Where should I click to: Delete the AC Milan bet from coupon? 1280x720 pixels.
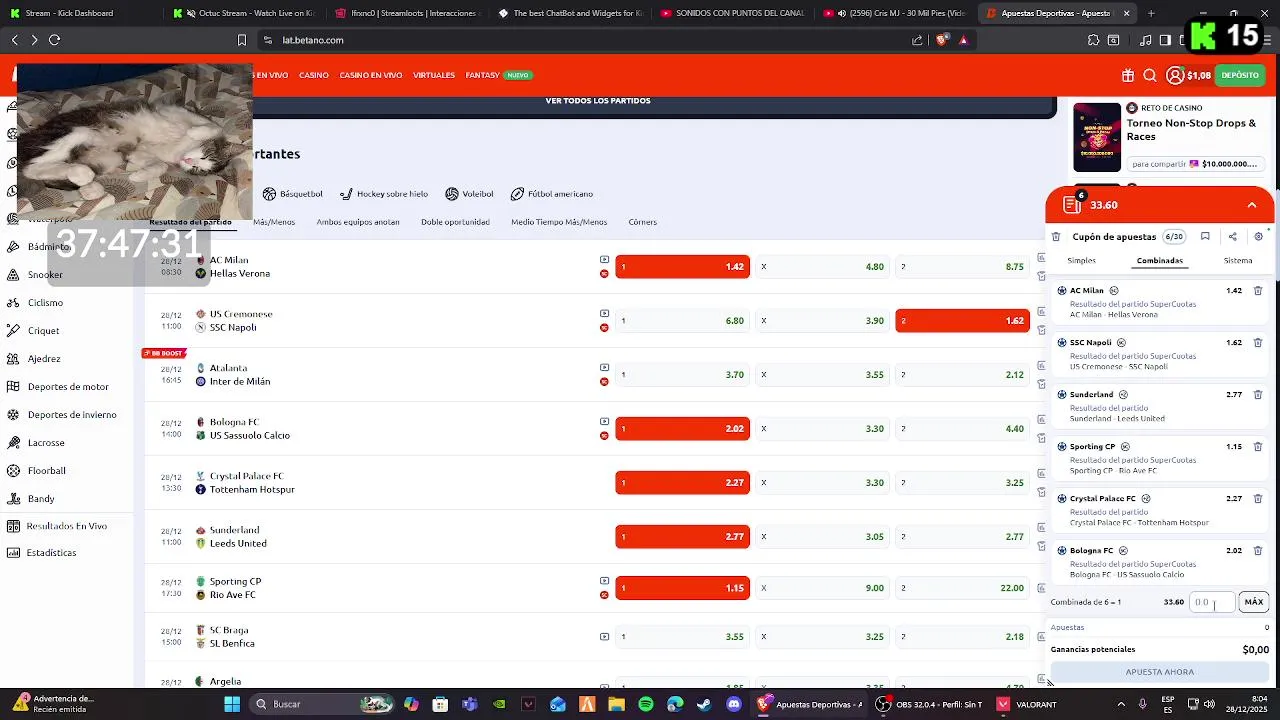coord(1258,291)
